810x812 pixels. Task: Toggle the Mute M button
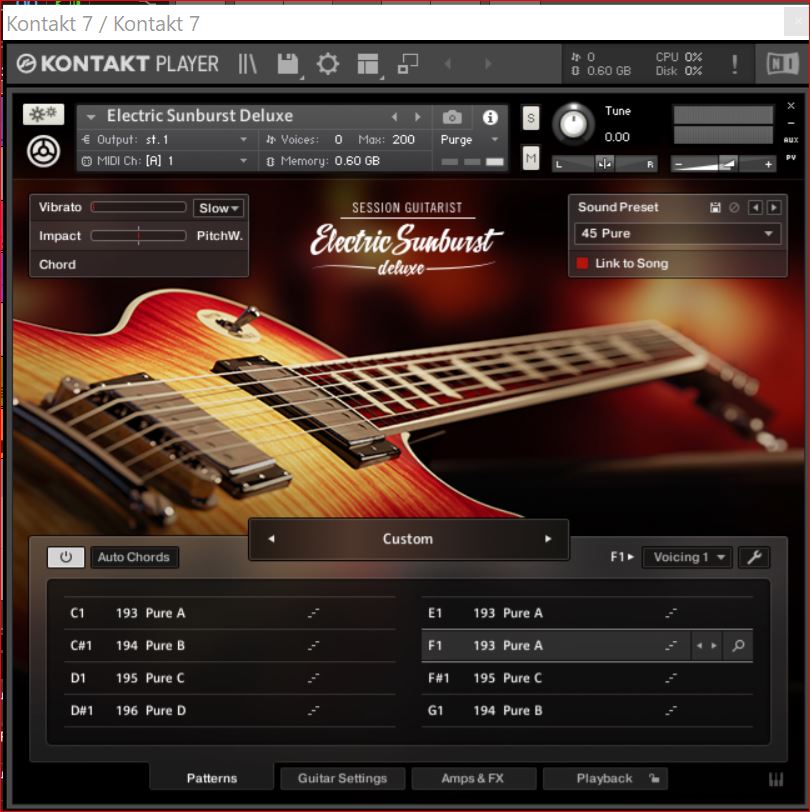point(530,158)
